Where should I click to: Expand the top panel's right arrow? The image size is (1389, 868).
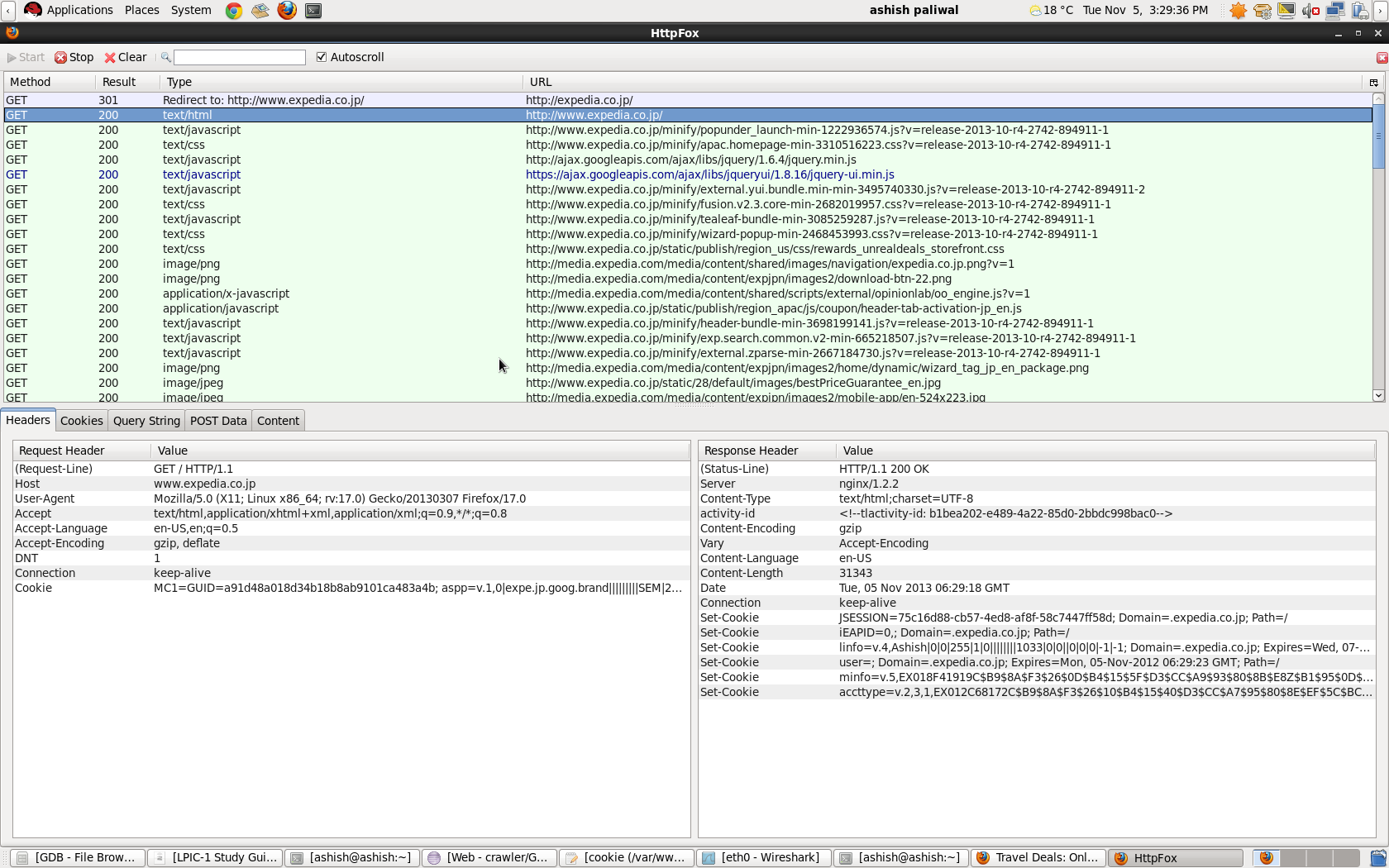[1381, 11]
